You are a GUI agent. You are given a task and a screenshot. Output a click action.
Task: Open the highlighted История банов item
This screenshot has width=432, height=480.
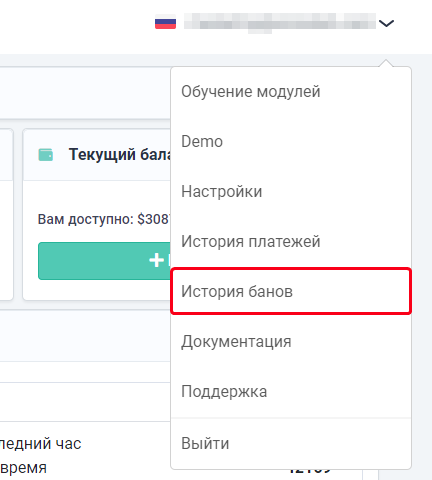click(291, 291)
